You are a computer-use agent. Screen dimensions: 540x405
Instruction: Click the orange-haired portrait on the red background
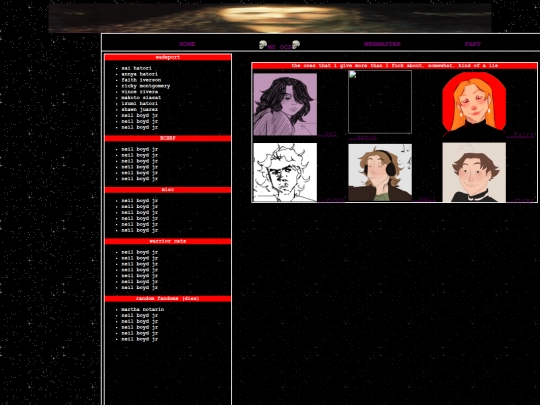pos(474,105)
